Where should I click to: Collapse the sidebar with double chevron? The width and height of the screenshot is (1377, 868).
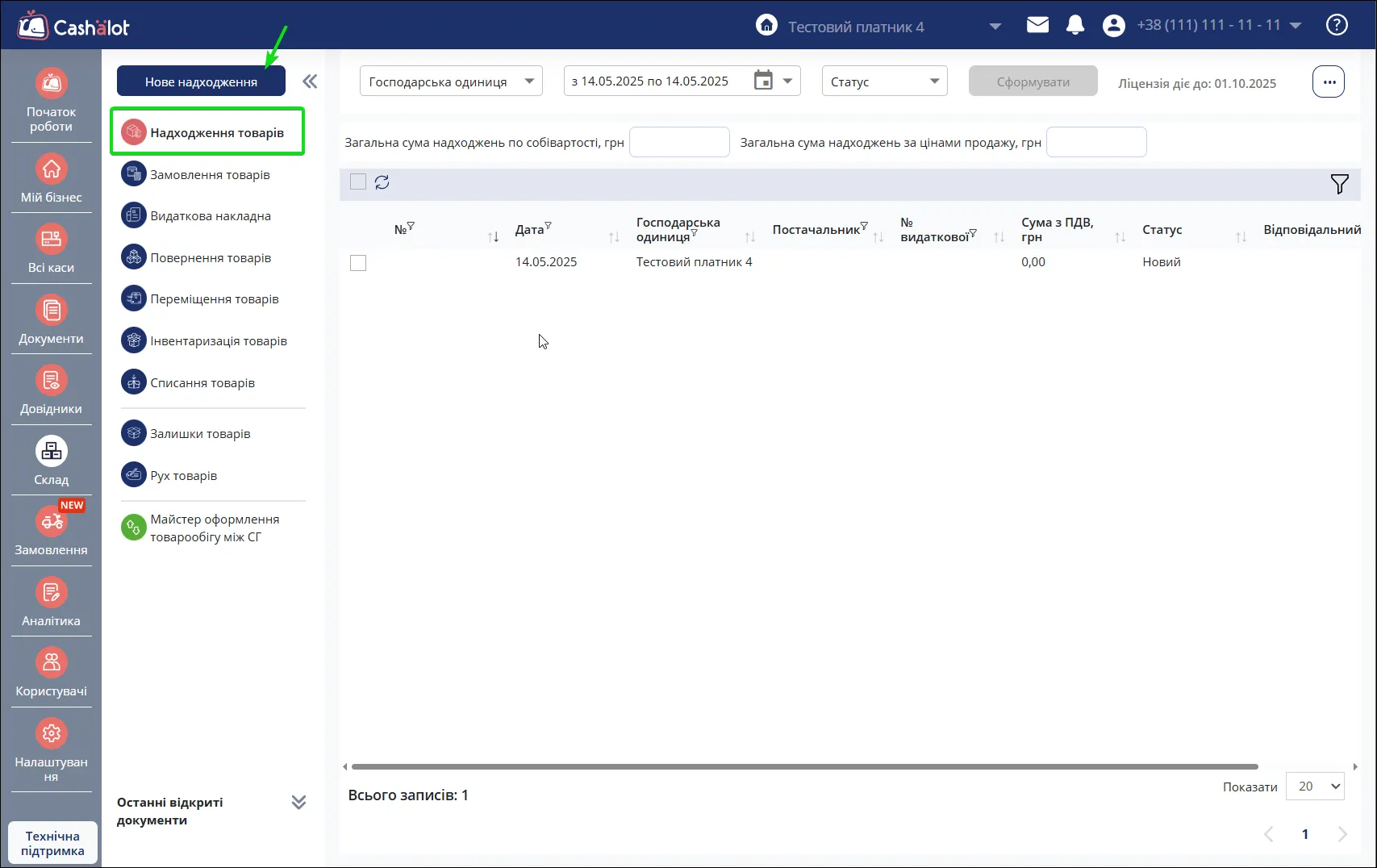(310, 81)
